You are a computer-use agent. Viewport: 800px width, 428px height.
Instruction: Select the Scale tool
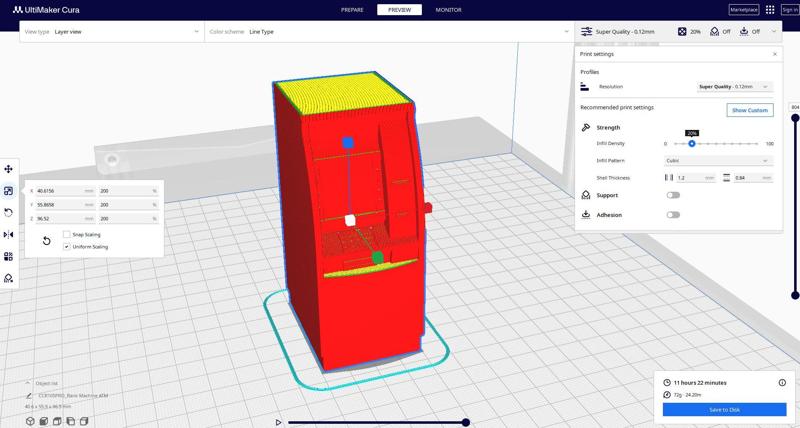coord(8,191)
